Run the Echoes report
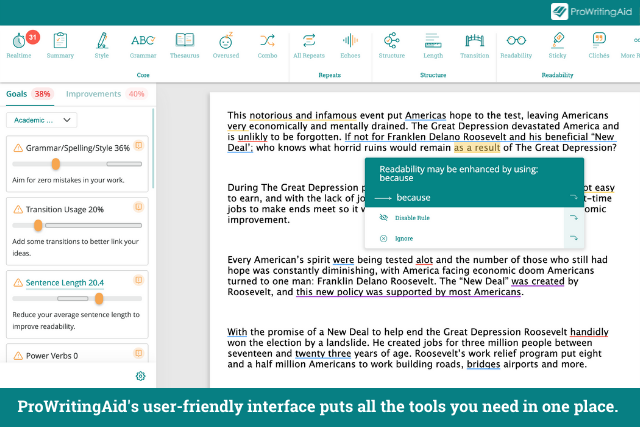Viewport: 640px width, 427px height. pyautogui.click(x=350, y=45)
